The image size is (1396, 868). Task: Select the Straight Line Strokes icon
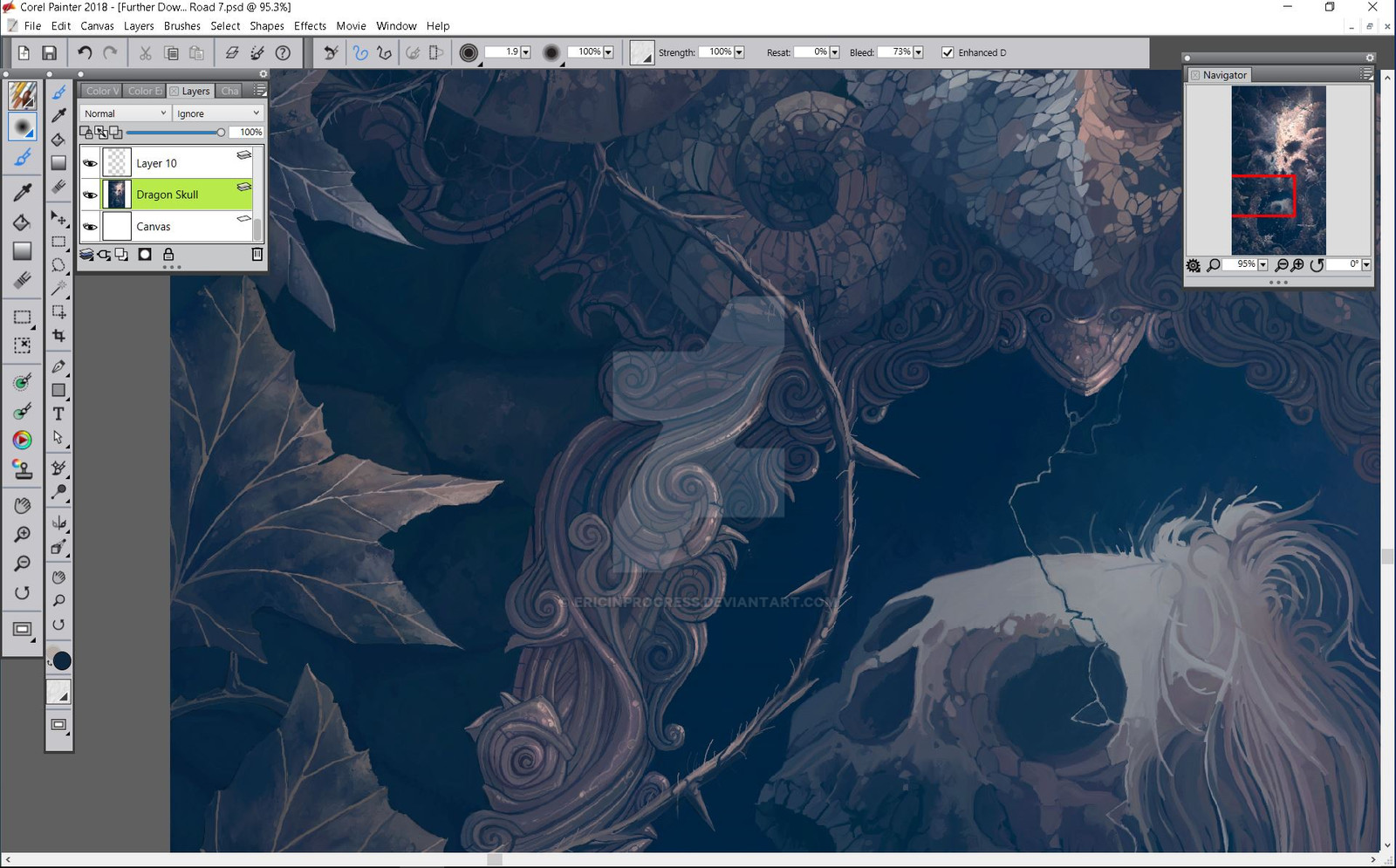(x=384, y=53)
